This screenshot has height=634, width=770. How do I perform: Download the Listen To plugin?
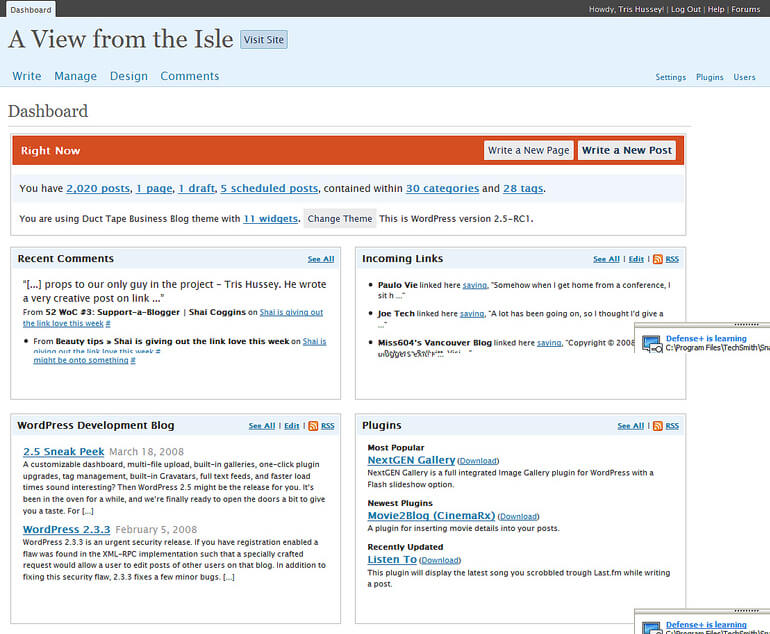[x=440, y=560]
